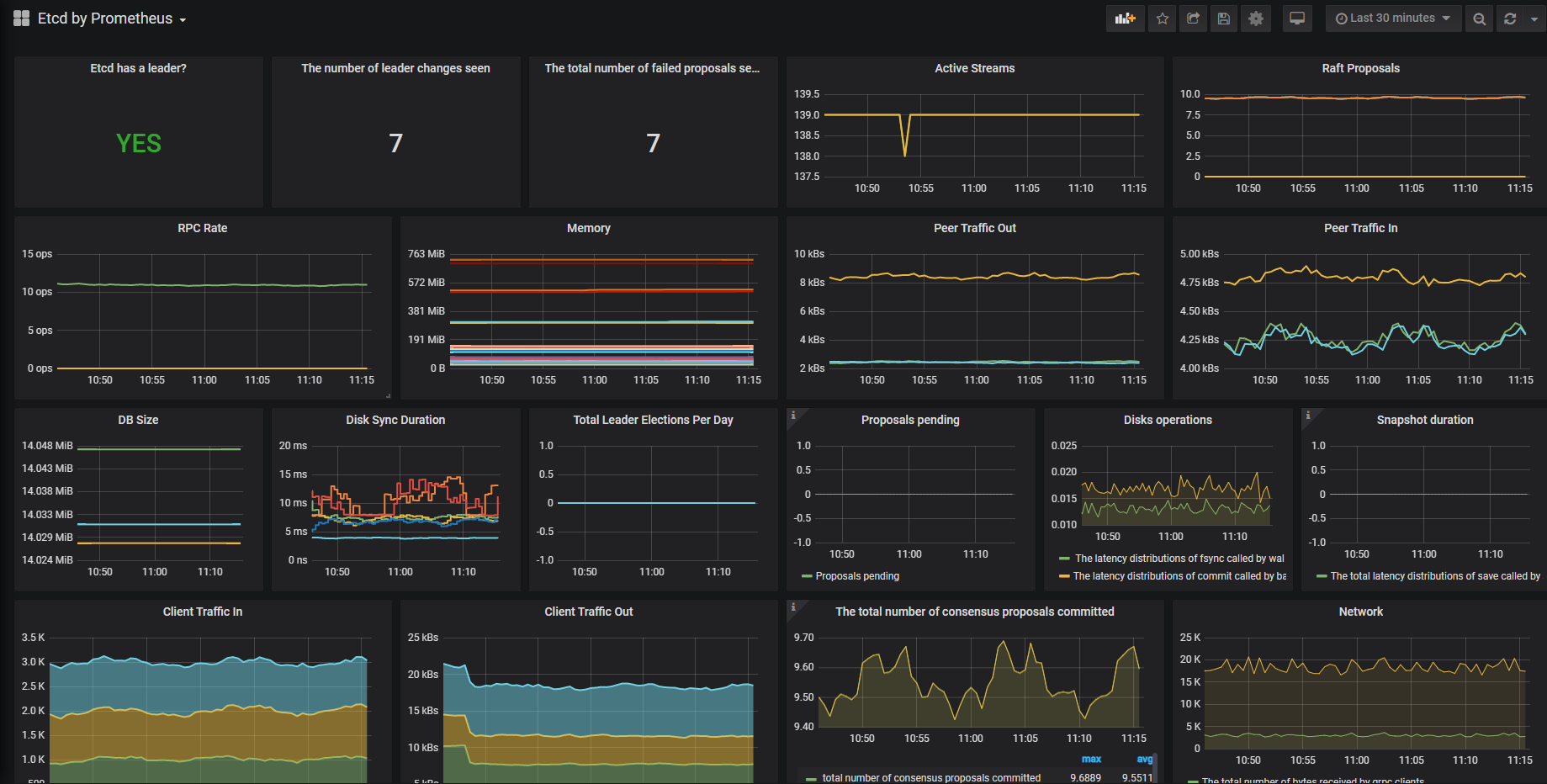Open the total number of failed proposals title menu
Image resolution: width=1547 pixels, height=784 pixels.
[652, 68]
